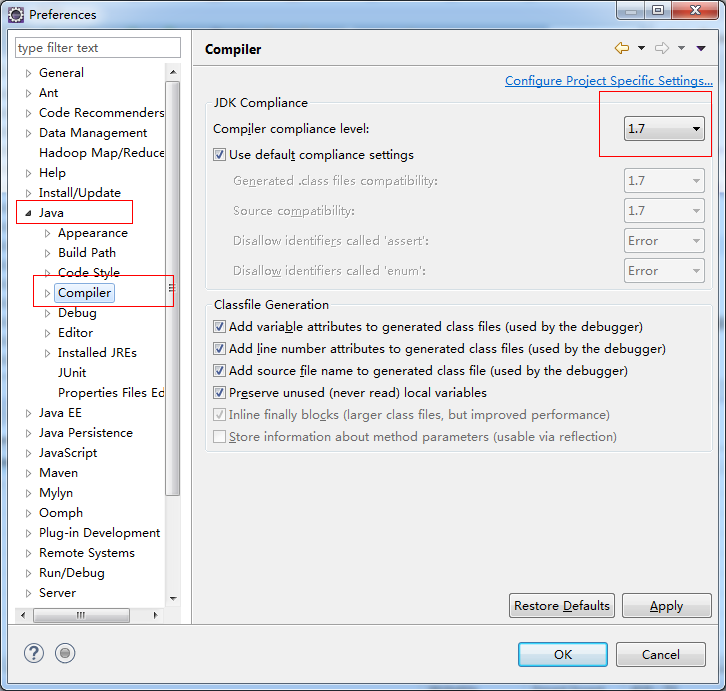This screenshot has height=691, width=726.
Task: Select Help in the preferences tree
Action: coord(52,173)
